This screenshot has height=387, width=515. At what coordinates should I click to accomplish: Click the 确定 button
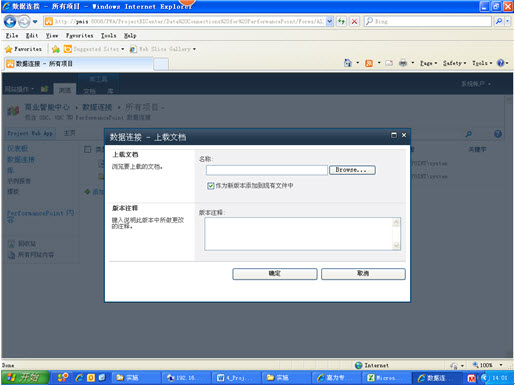tap(275, 274)
